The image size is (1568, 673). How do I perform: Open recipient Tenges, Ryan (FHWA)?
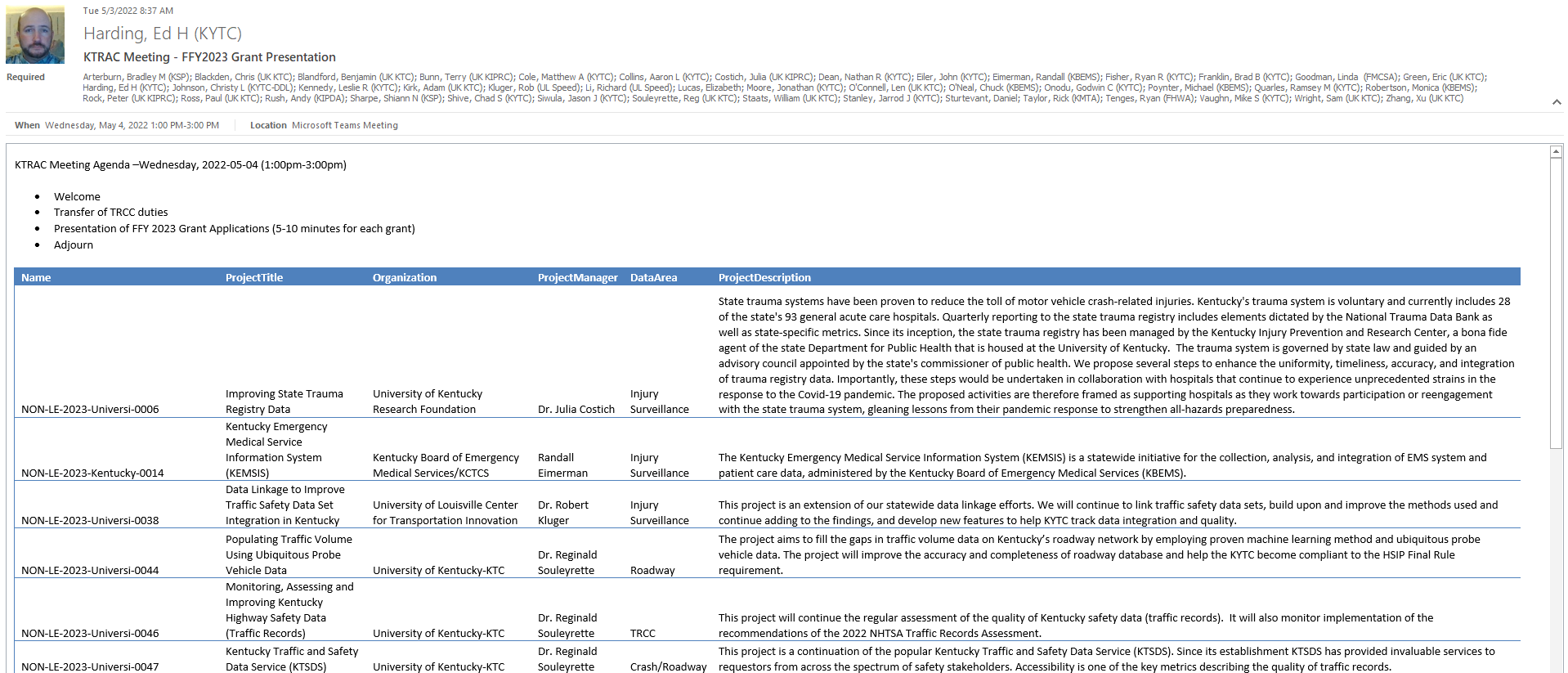pos(1150,98)
